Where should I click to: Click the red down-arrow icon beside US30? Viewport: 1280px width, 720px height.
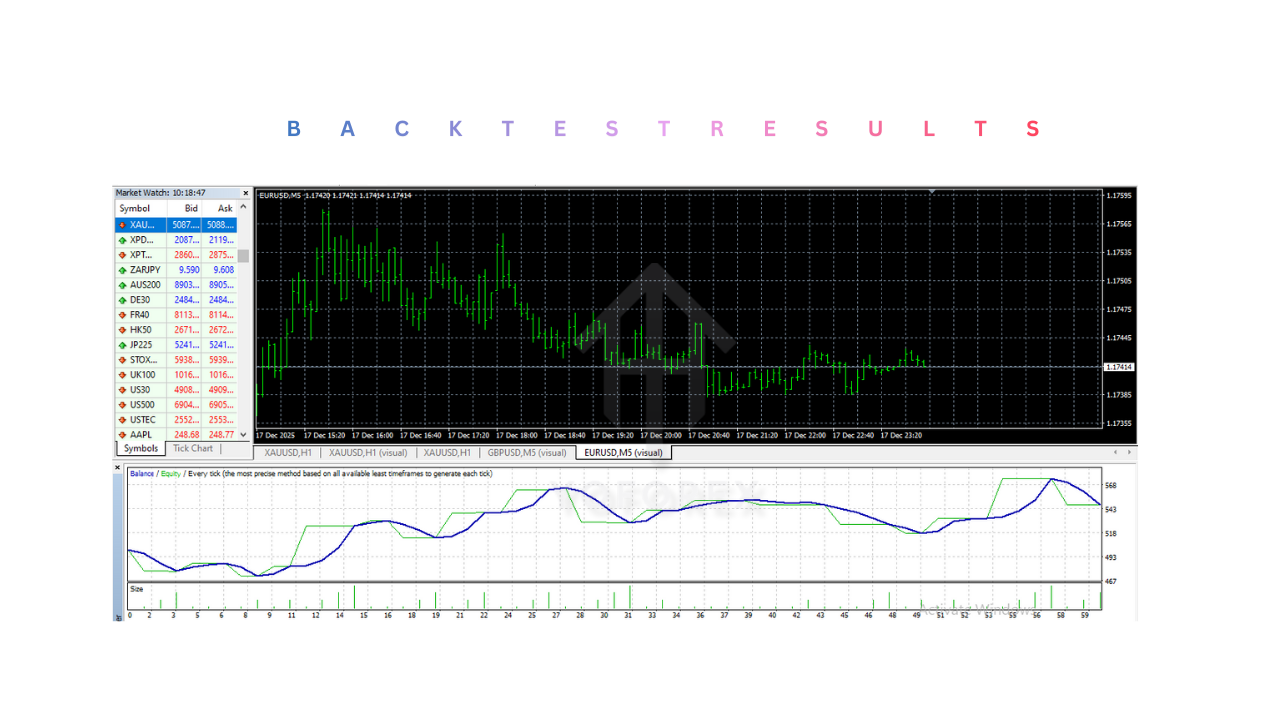122,389
